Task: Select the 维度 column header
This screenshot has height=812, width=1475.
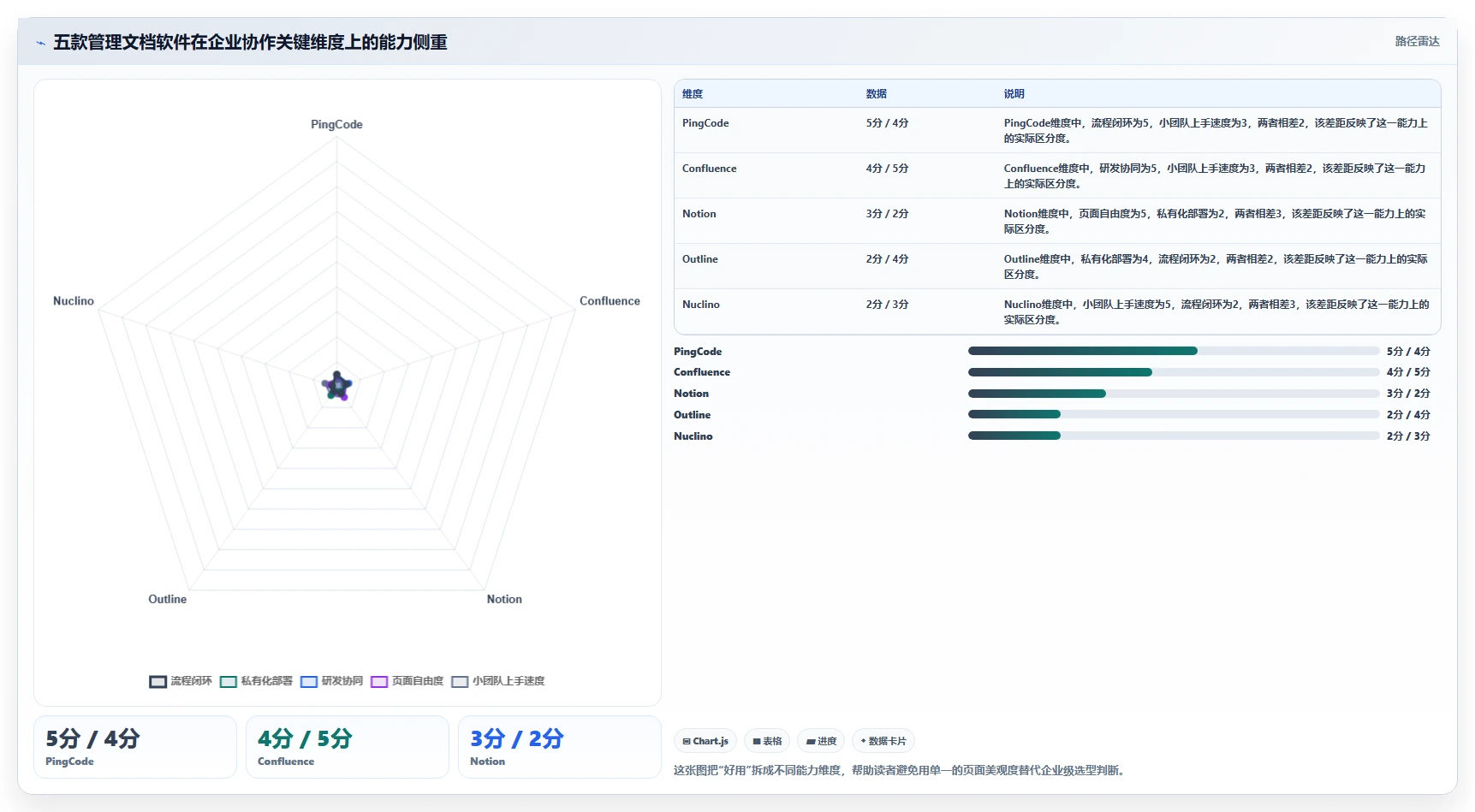Action: coord(693,94)
